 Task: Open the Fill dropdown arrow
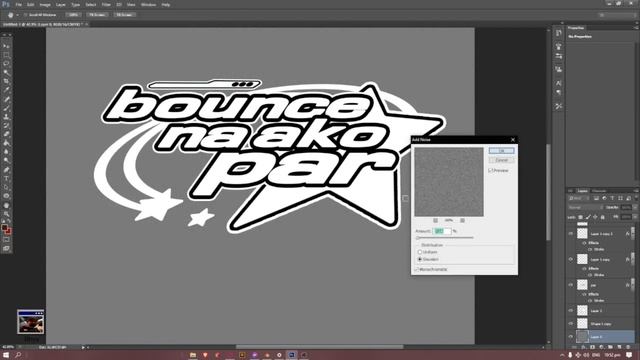click(x=635, y=217)
